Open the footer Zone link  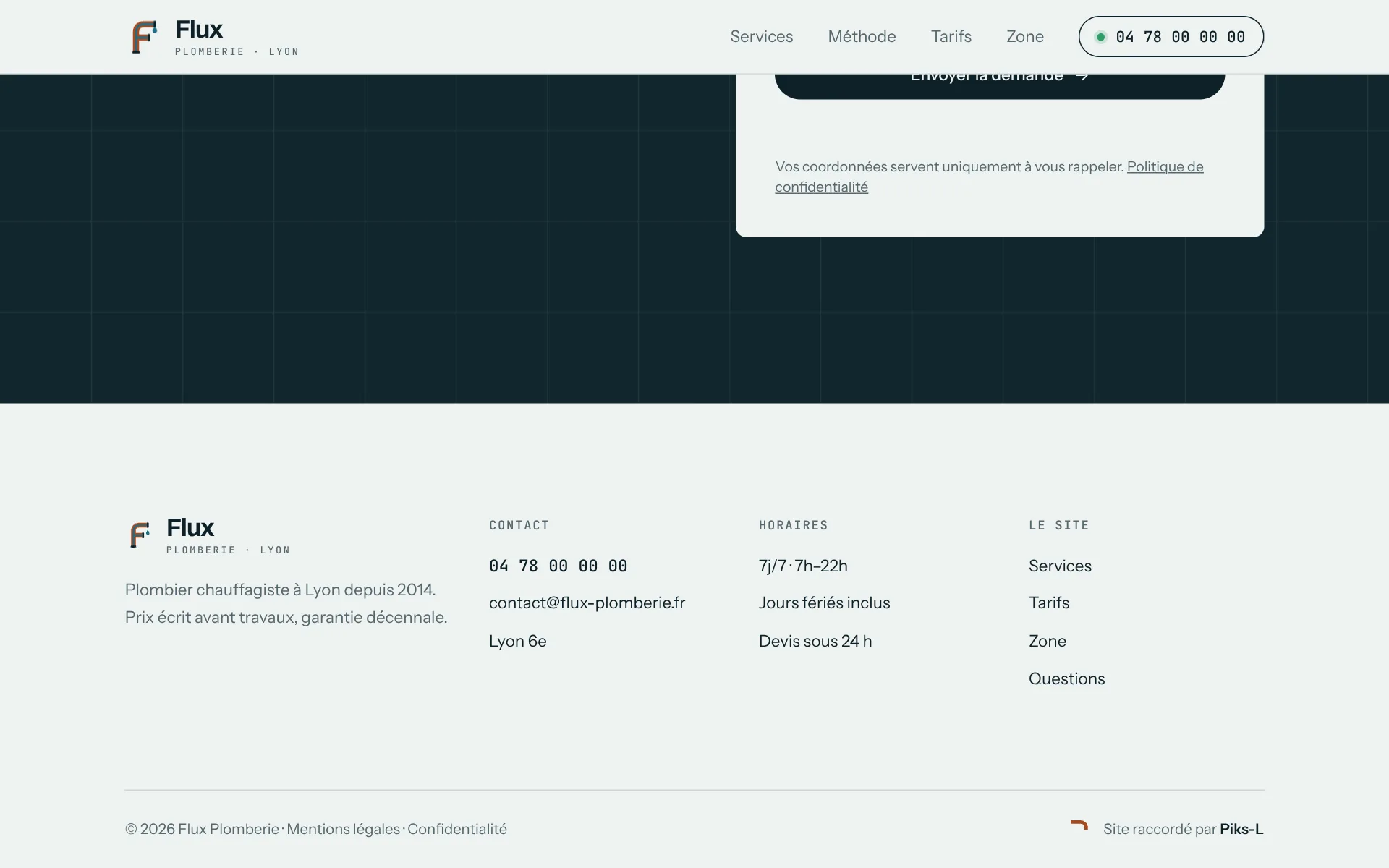(1048, 641)
